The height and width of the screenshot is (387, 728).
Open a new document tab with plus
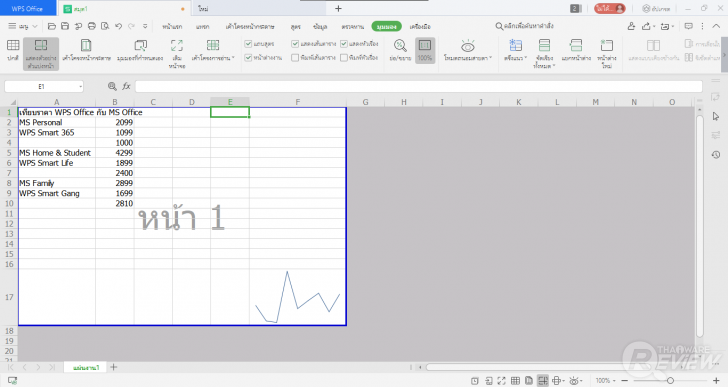(x=338, y=8)
